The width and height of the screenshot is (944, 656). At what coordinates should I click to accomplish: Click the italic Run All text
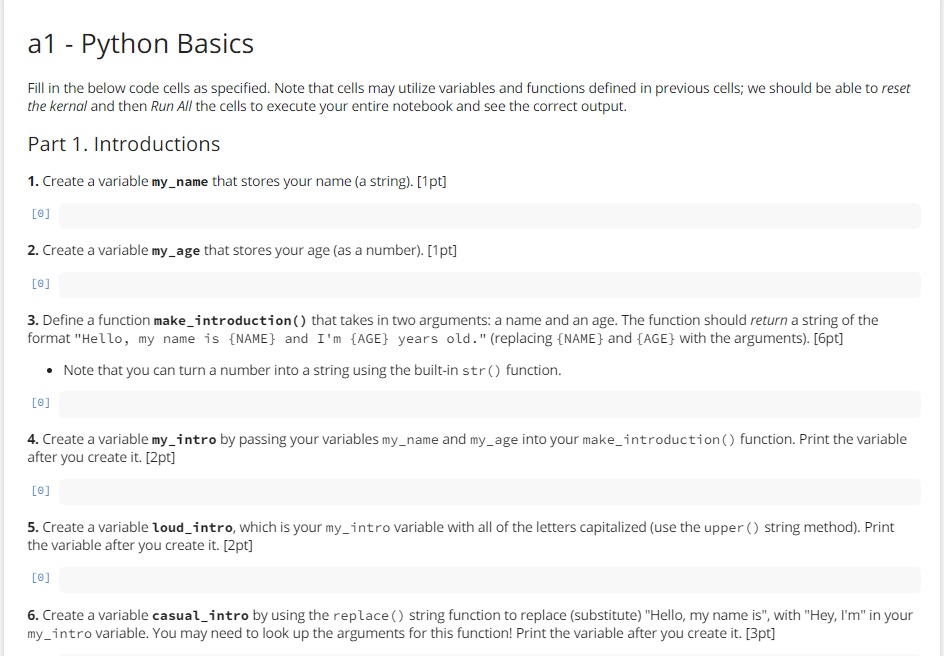coord(169,105)
